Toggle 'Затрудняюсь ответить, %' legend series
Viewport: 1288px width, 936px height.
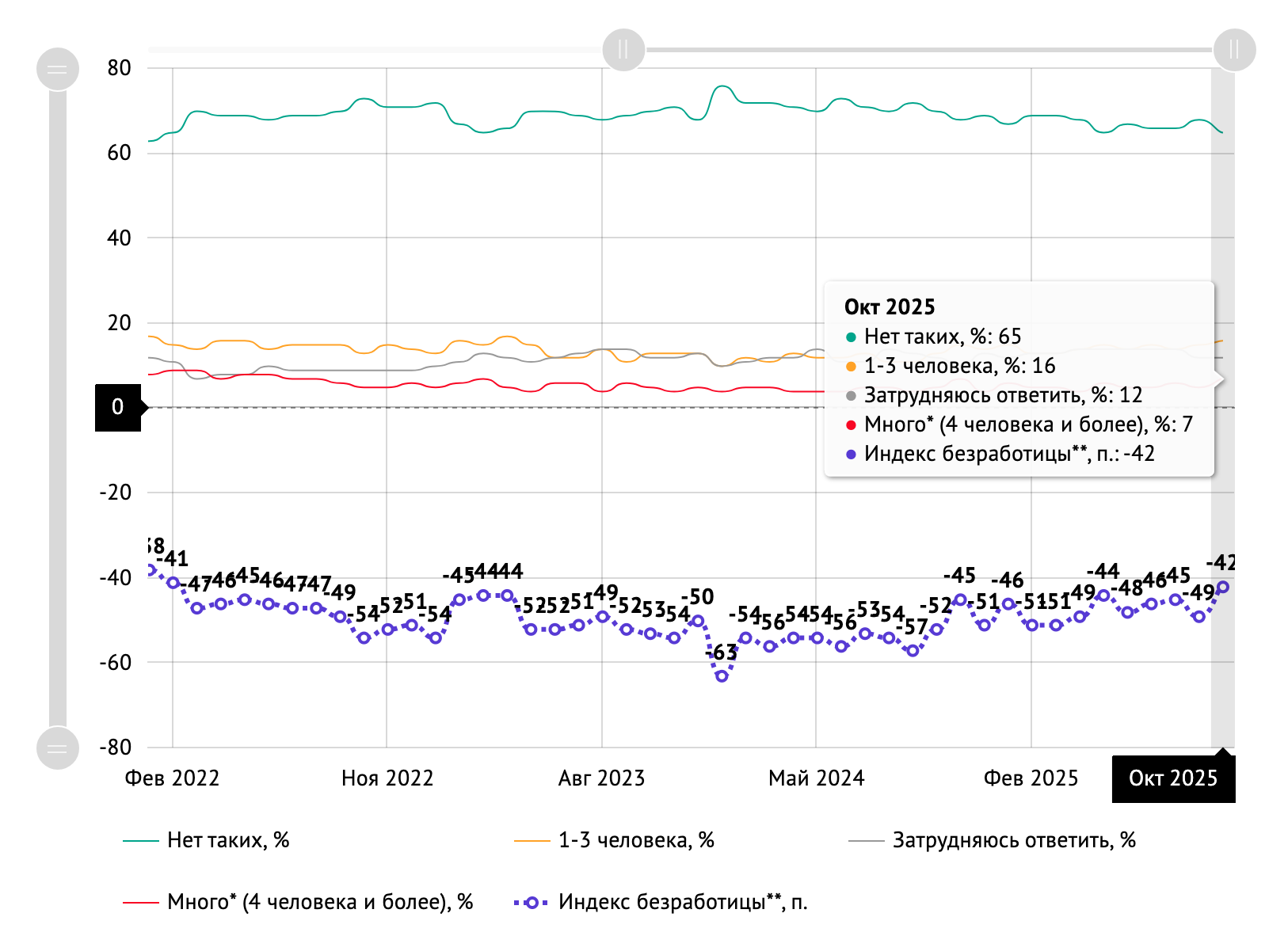1013,840
